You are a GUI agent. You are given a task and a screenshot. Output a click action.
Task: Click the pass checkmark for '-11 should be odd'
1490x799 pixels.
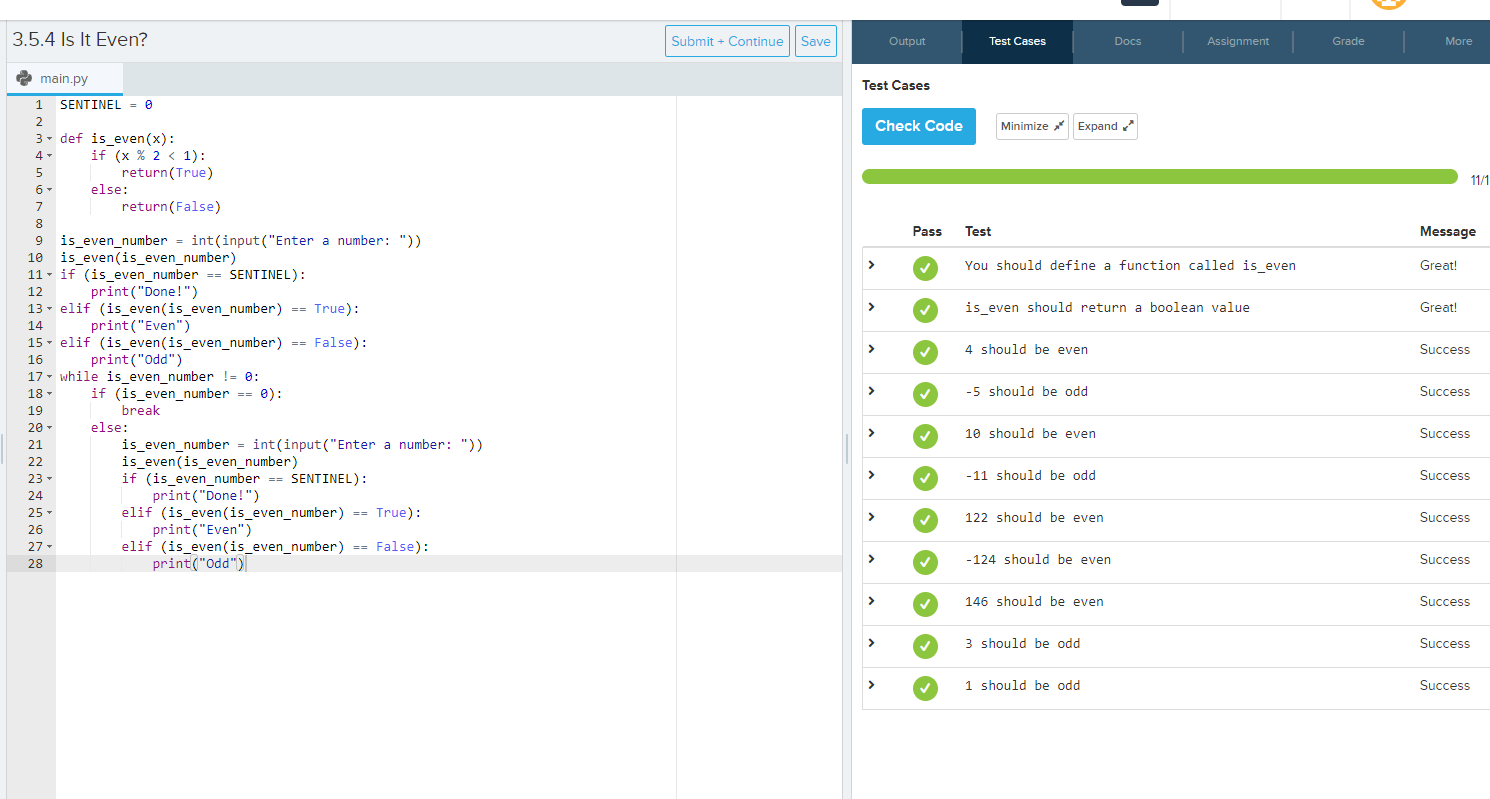click(926, 478)
